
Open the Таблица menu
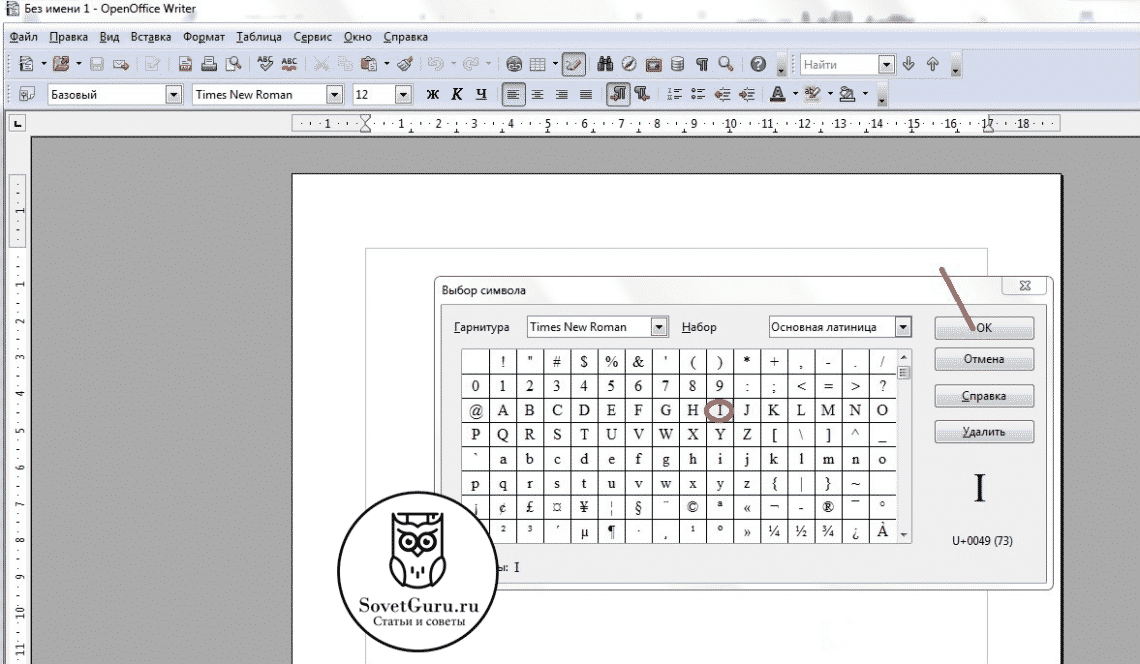click(x=259, y=37)
